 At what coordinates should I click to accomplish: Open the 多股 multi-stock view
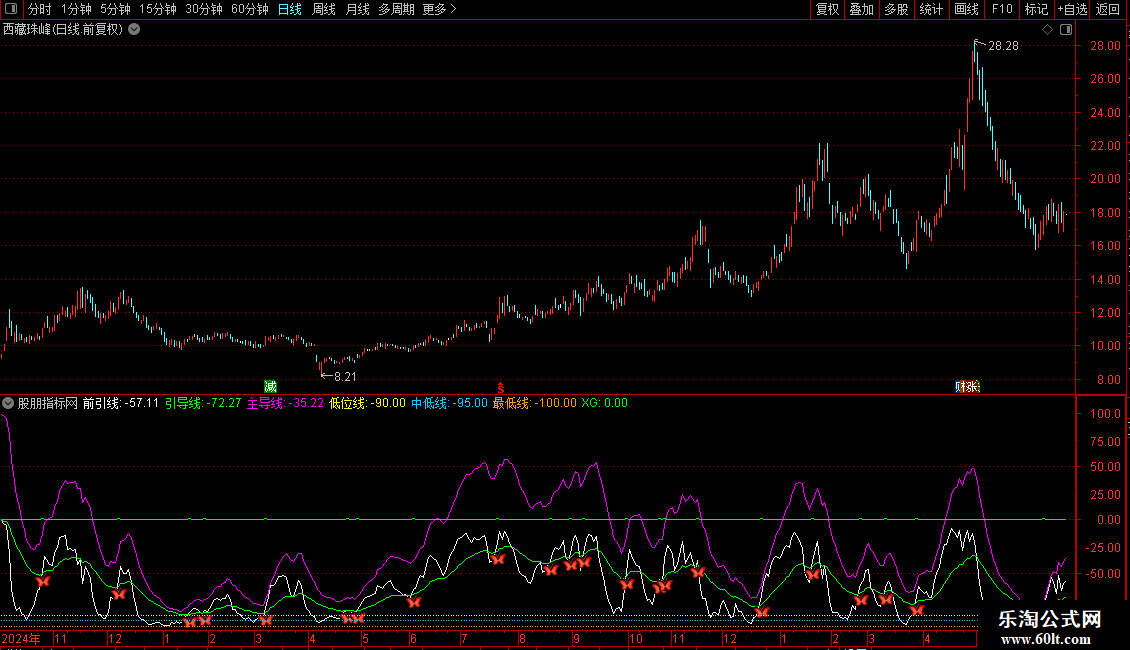point(896,9)
